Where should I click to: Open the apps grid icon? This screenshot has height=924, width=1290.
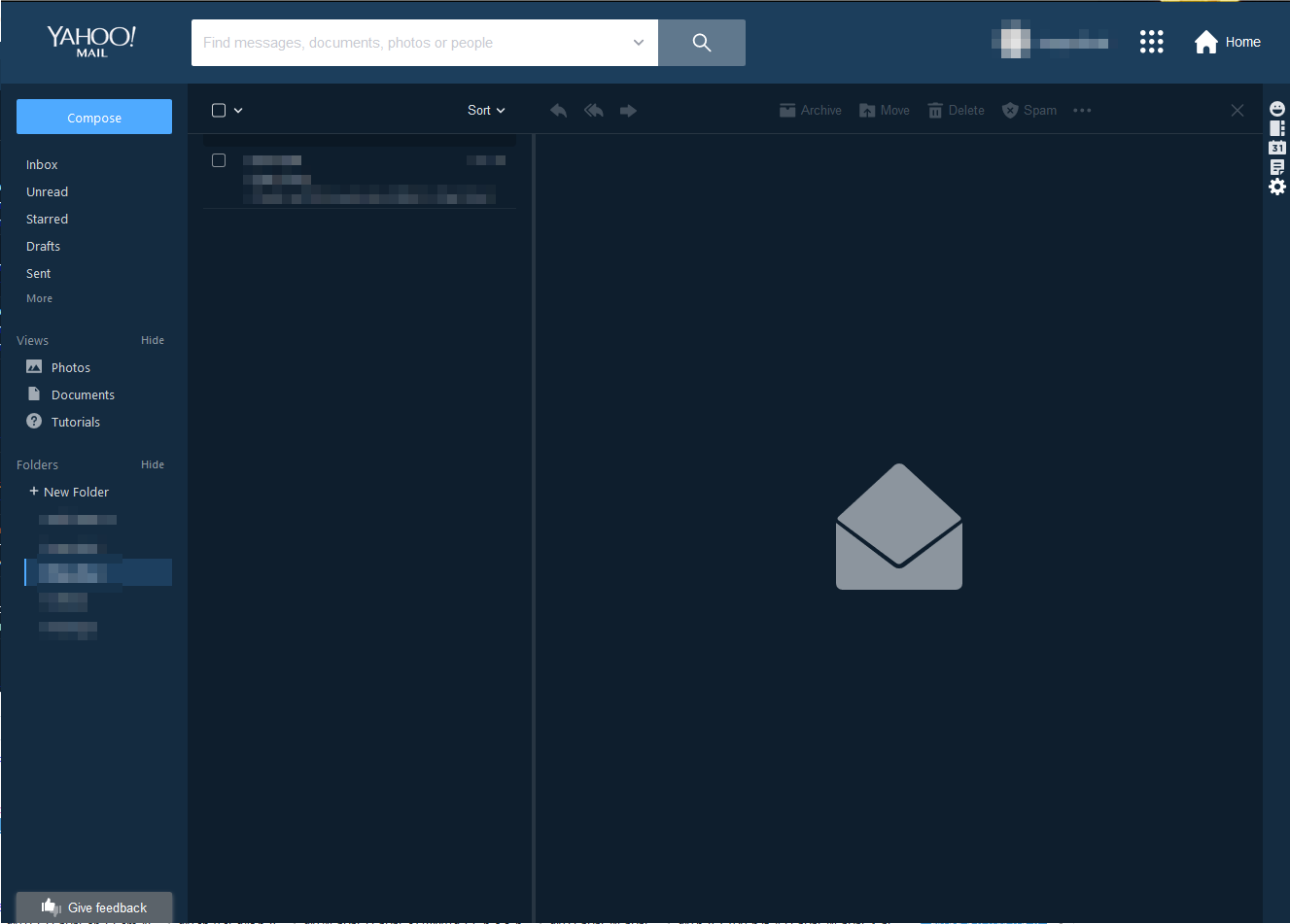point(1151,41)
